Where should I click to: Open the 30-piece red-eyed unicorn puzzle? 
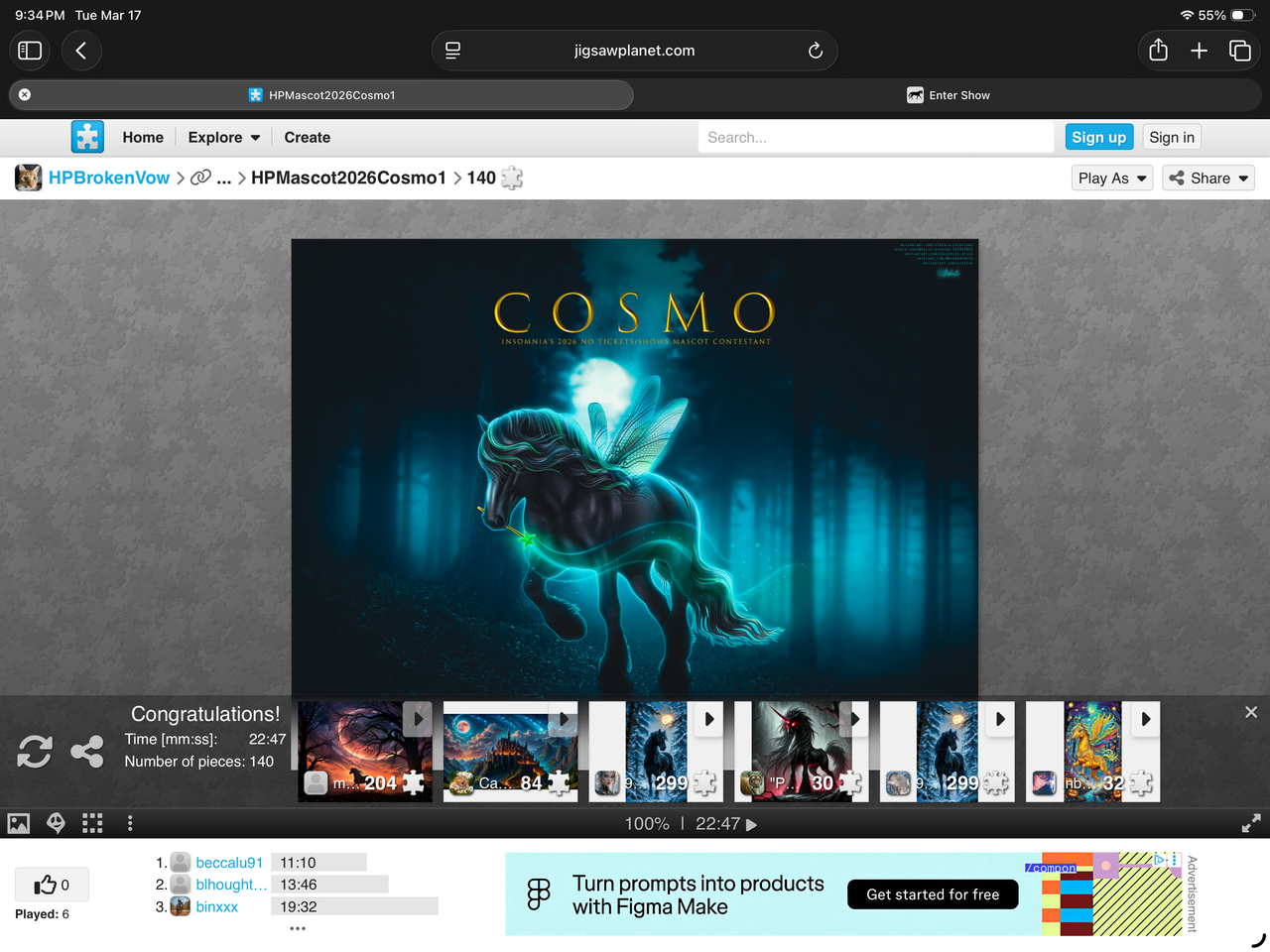coord(801,751)
